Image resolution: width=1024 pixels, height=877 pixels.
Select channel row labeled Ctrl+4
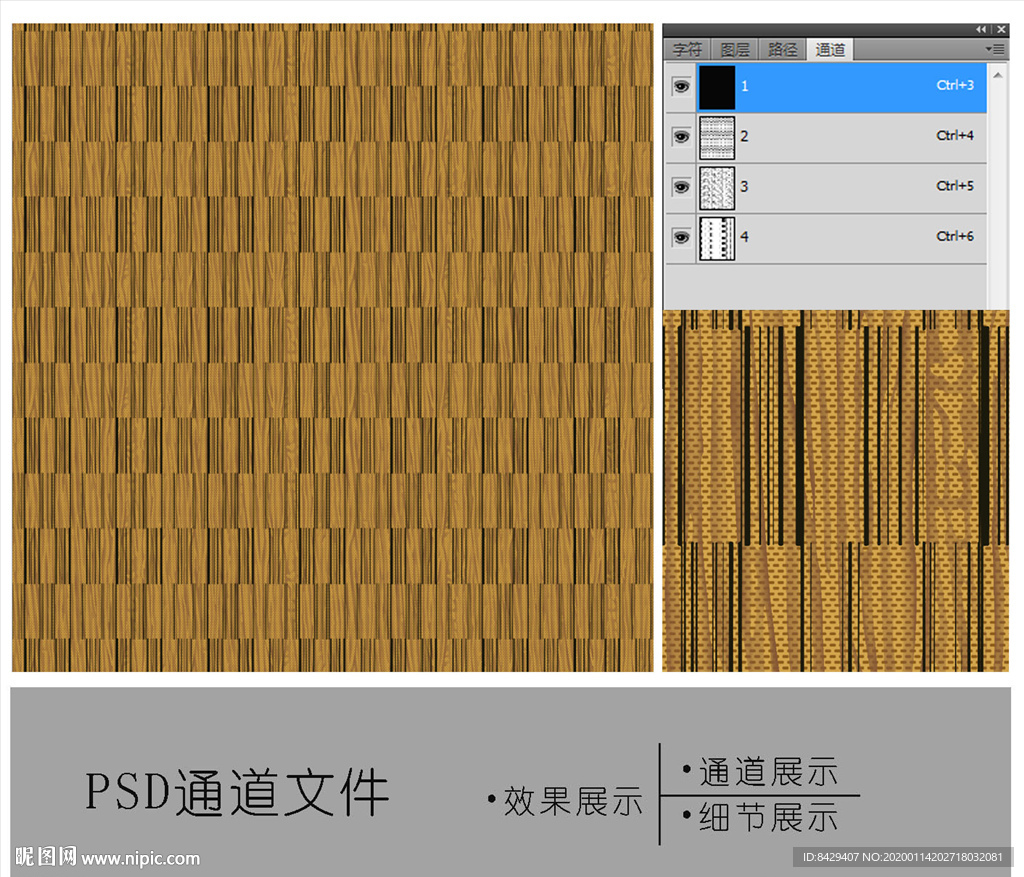coord(825,138)
